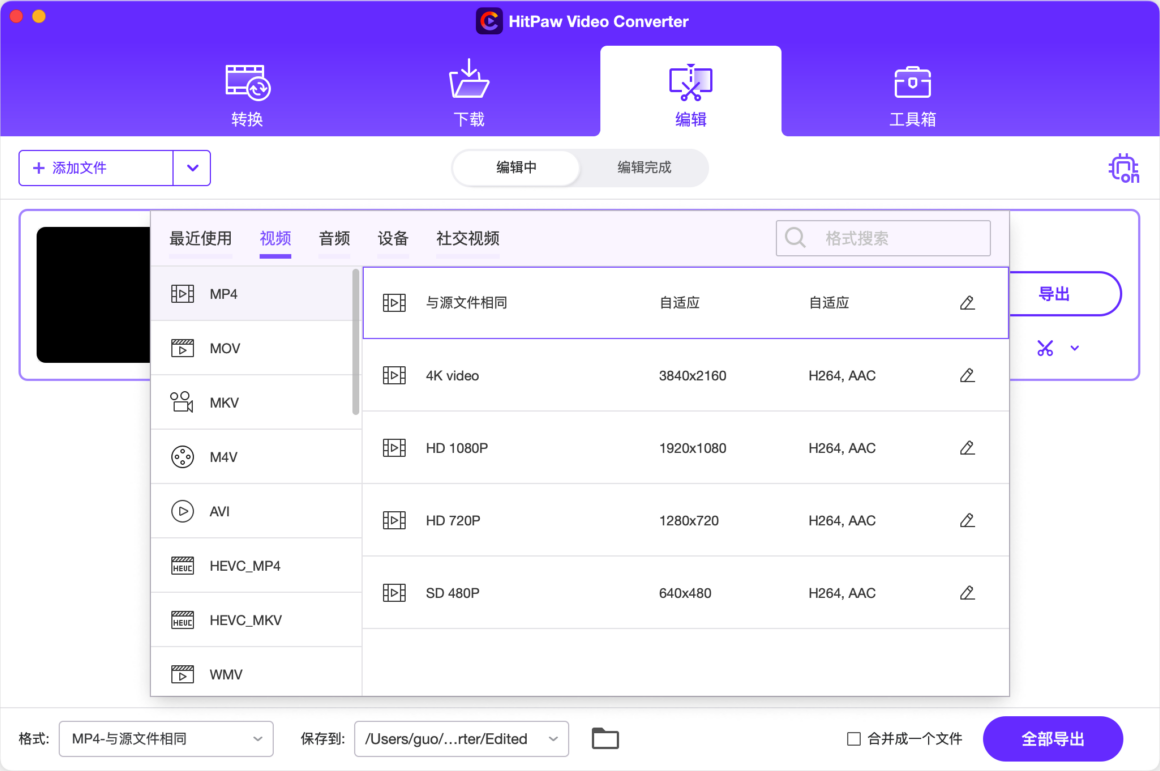Open the output folder icon

point(605,738)
